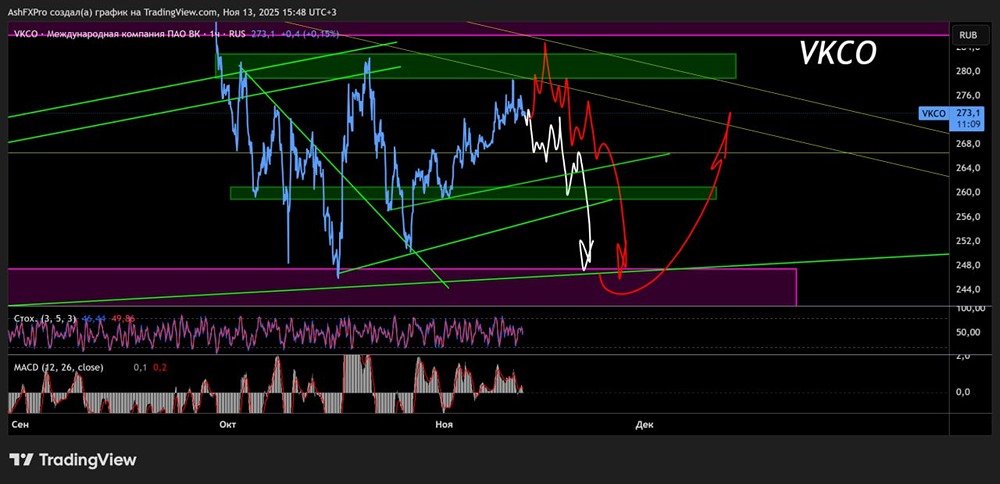Click the MACD (12, 26, close) legend

pos(59,367)
